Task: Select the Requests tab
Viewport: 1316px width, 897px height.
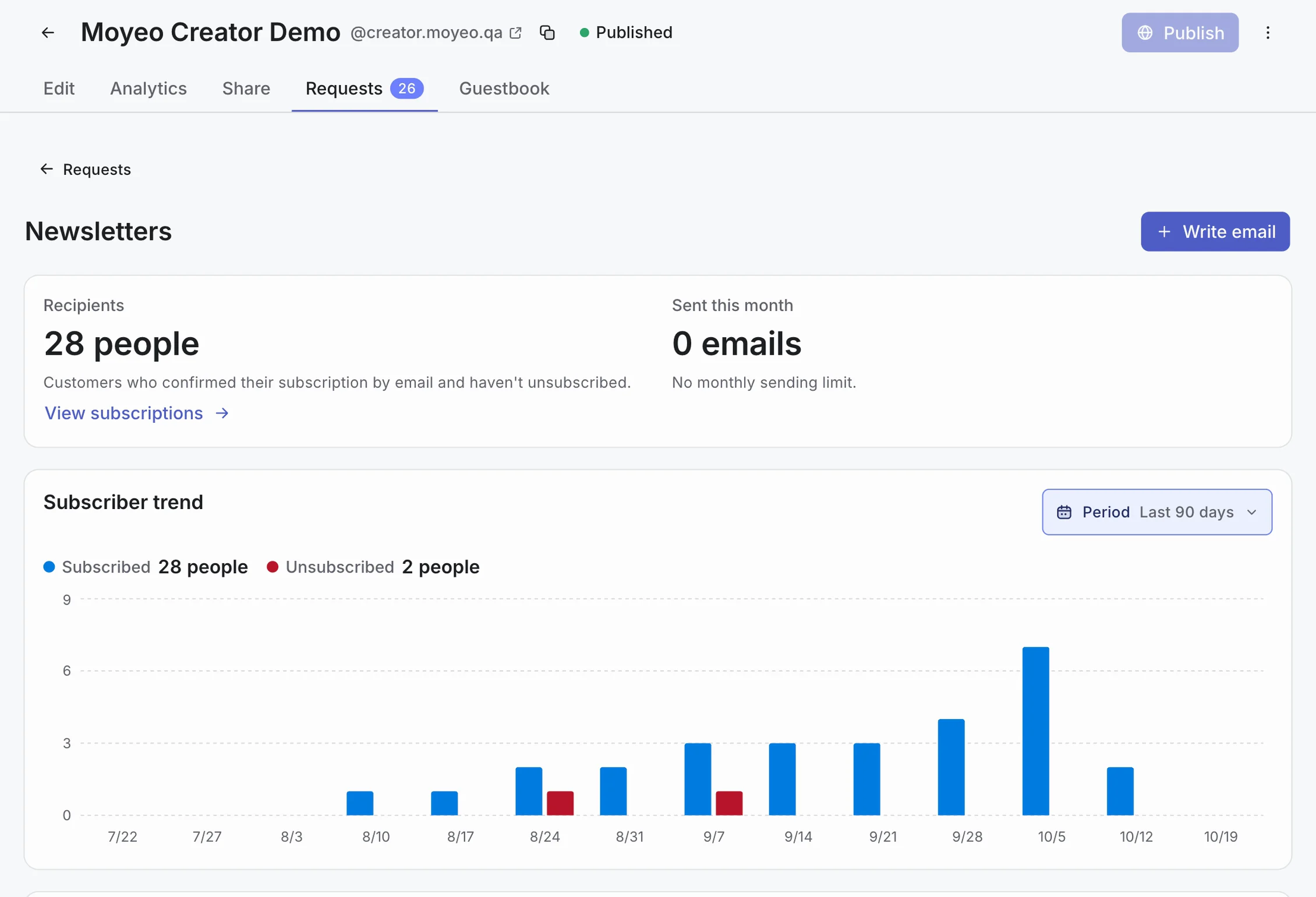Action: click(365, 89)
